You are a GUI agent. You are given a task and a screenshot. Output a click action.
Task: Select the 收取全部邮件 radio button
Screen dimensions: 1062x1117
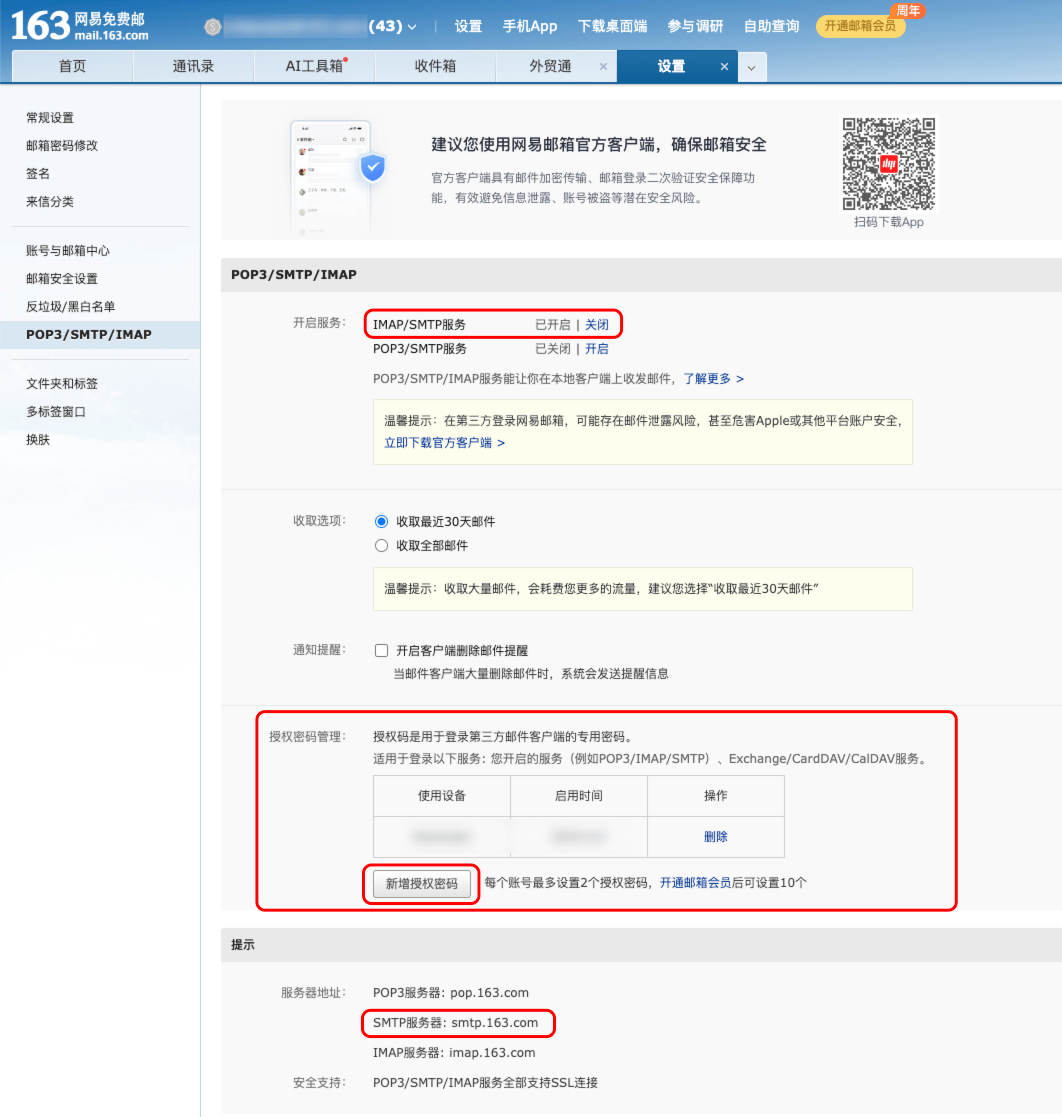tap(381, 546)
